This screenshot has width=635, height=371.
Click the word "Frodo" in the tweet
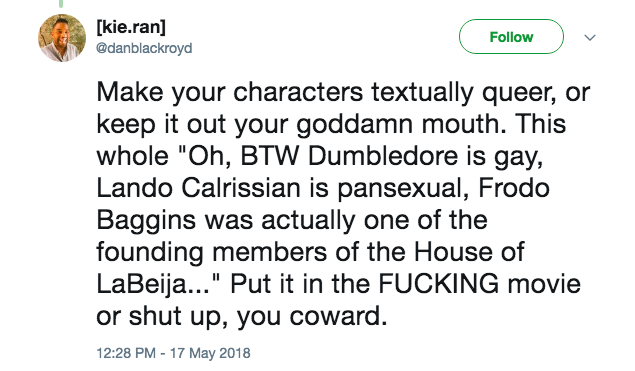click(514, 188)
